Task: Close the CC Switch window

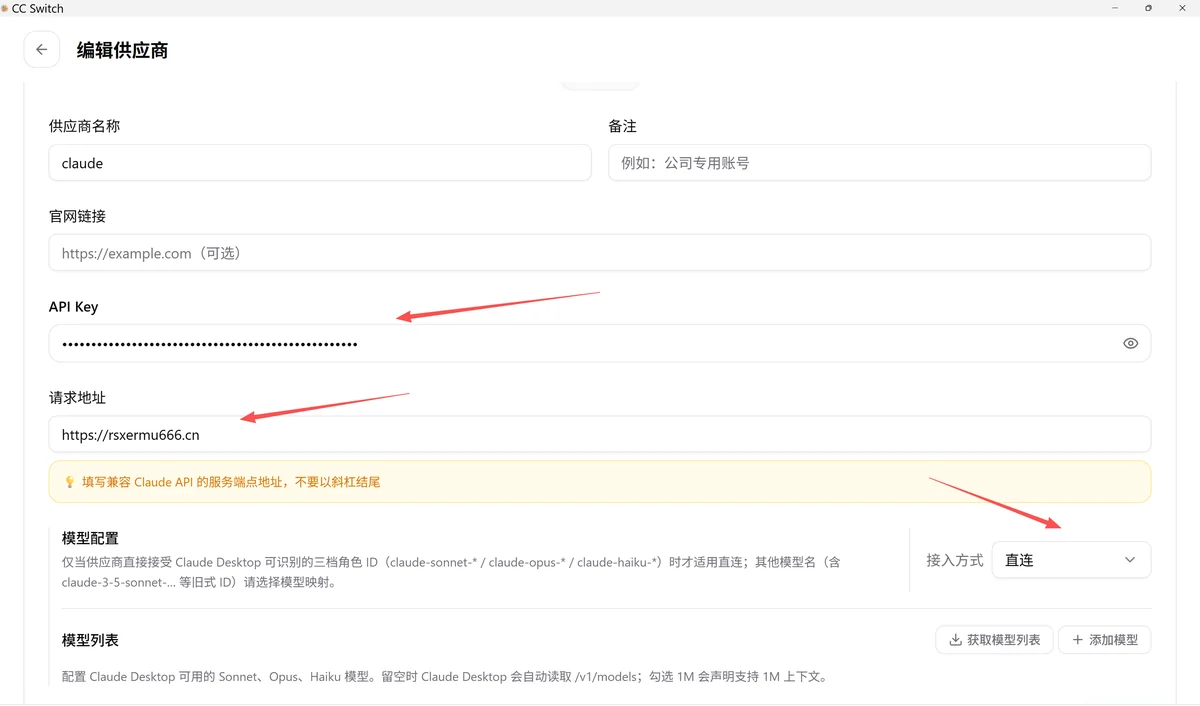Action: [x=1181, y=8]
